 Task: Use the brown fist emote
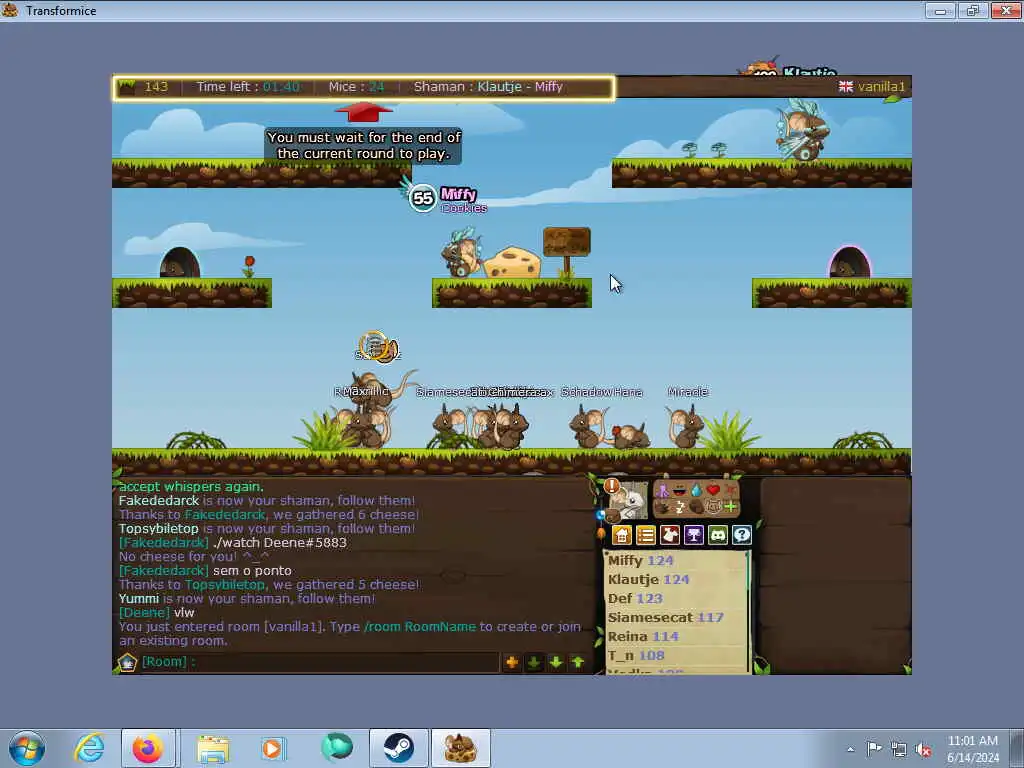696,507
